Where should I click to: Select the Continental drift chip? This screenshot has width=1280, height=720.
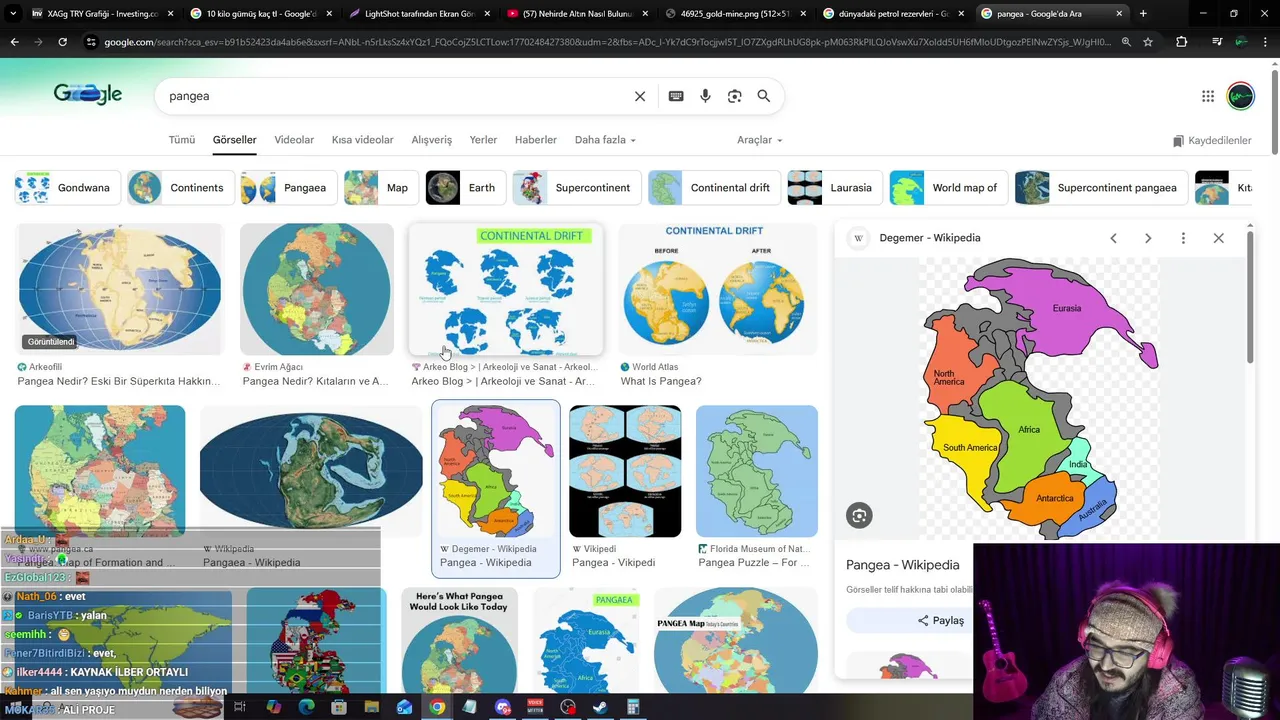pyautogui.click(x=715, y=188)
